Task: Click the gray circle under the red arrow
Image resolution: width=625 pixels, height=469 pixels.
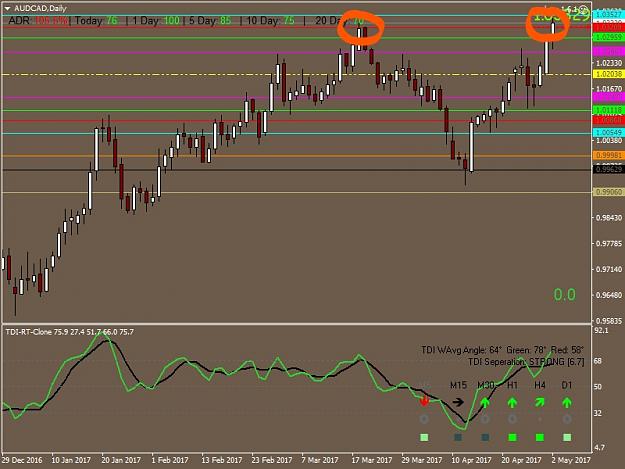Action: 424,419
